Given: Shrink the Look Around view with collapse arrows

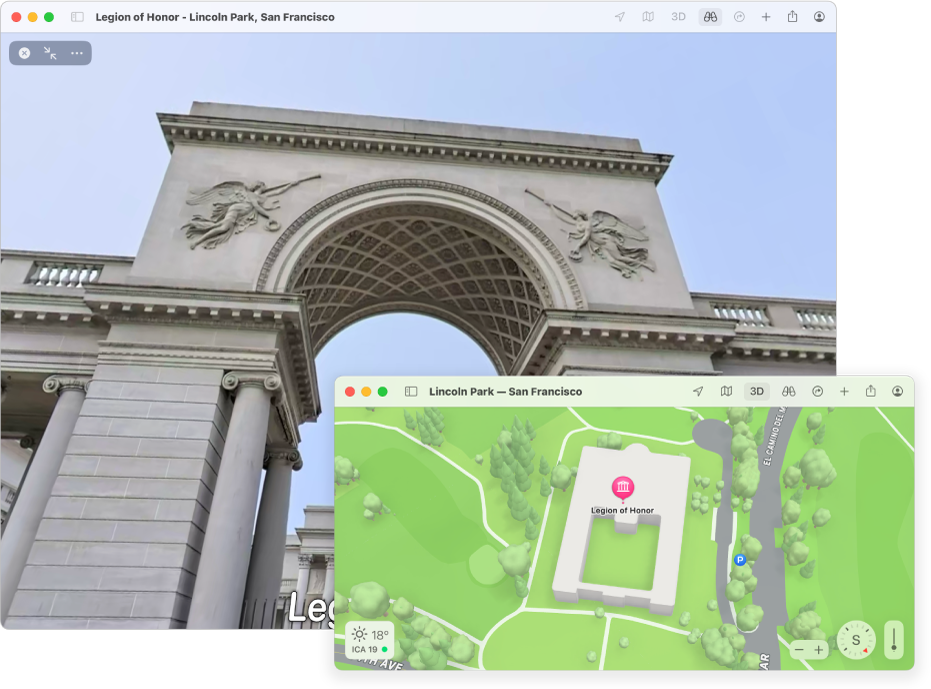Looking at the screenshot, I should [x=50, y=53].
